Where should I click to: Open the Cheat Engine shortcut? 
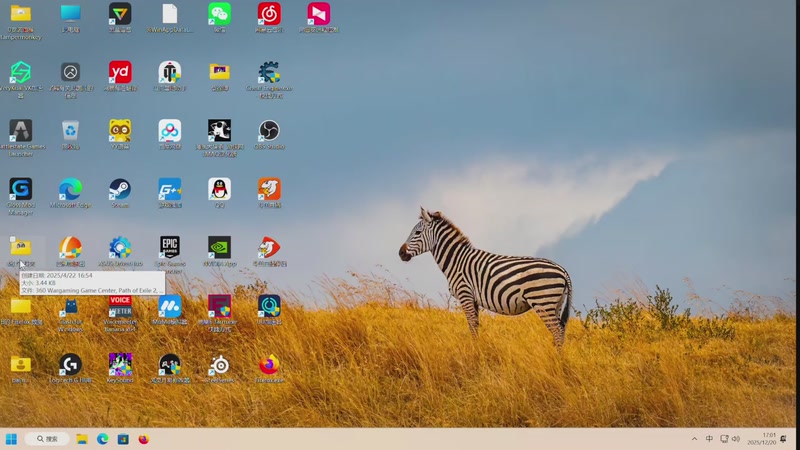[269, 72]
